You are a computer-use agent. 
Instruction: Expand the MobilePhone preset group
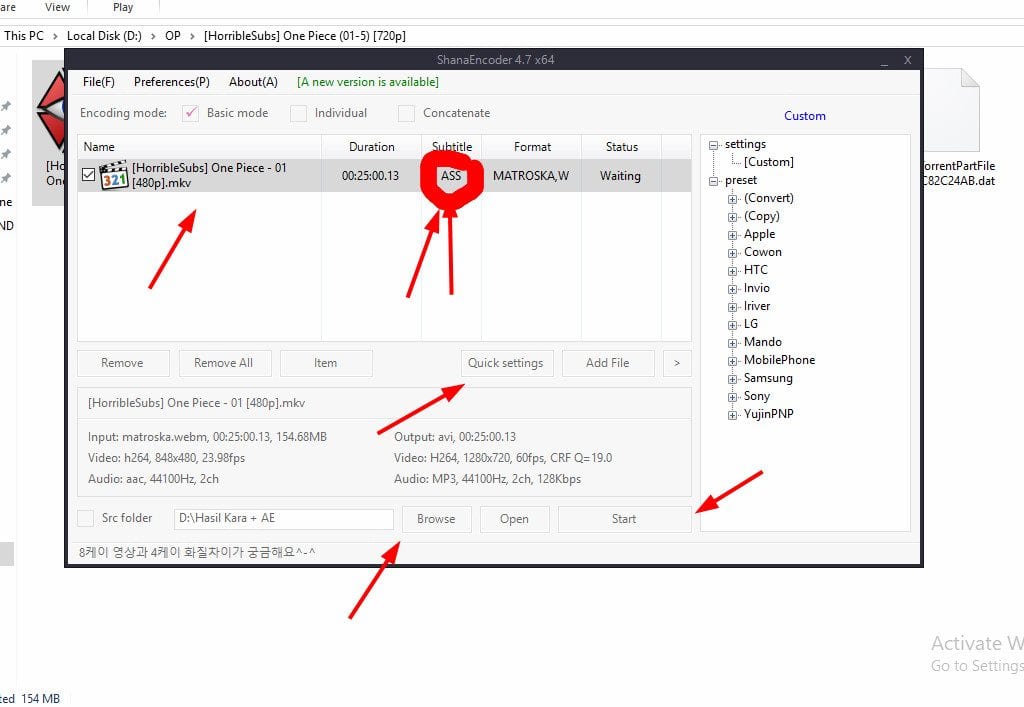click(732, 360)
